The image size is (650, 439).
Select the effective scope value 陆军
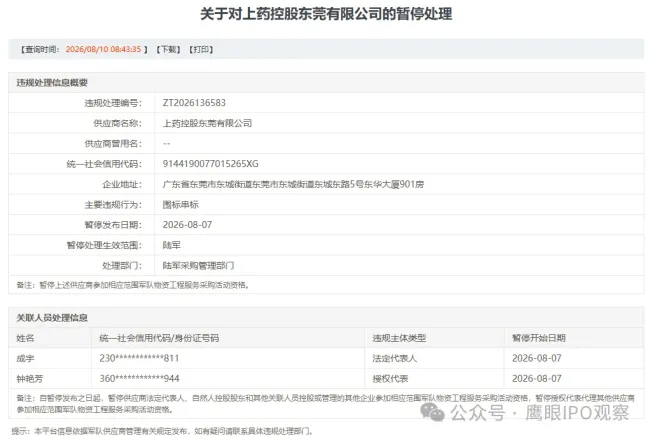[x=172, y=245]
